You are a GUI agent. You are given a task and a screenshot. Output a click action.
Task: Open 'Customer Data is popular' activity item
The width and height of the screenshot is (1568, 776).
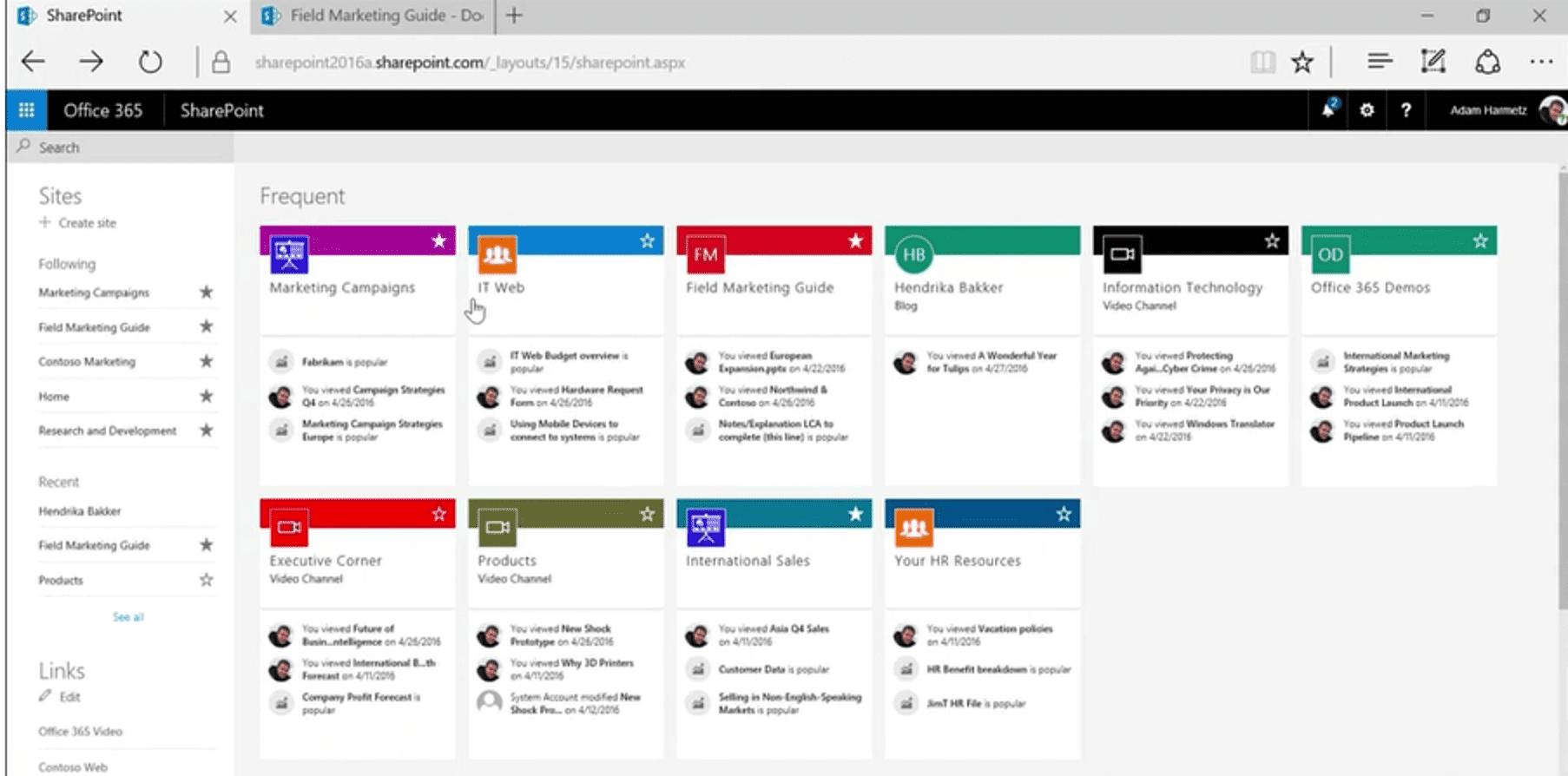tap(774, 669)
